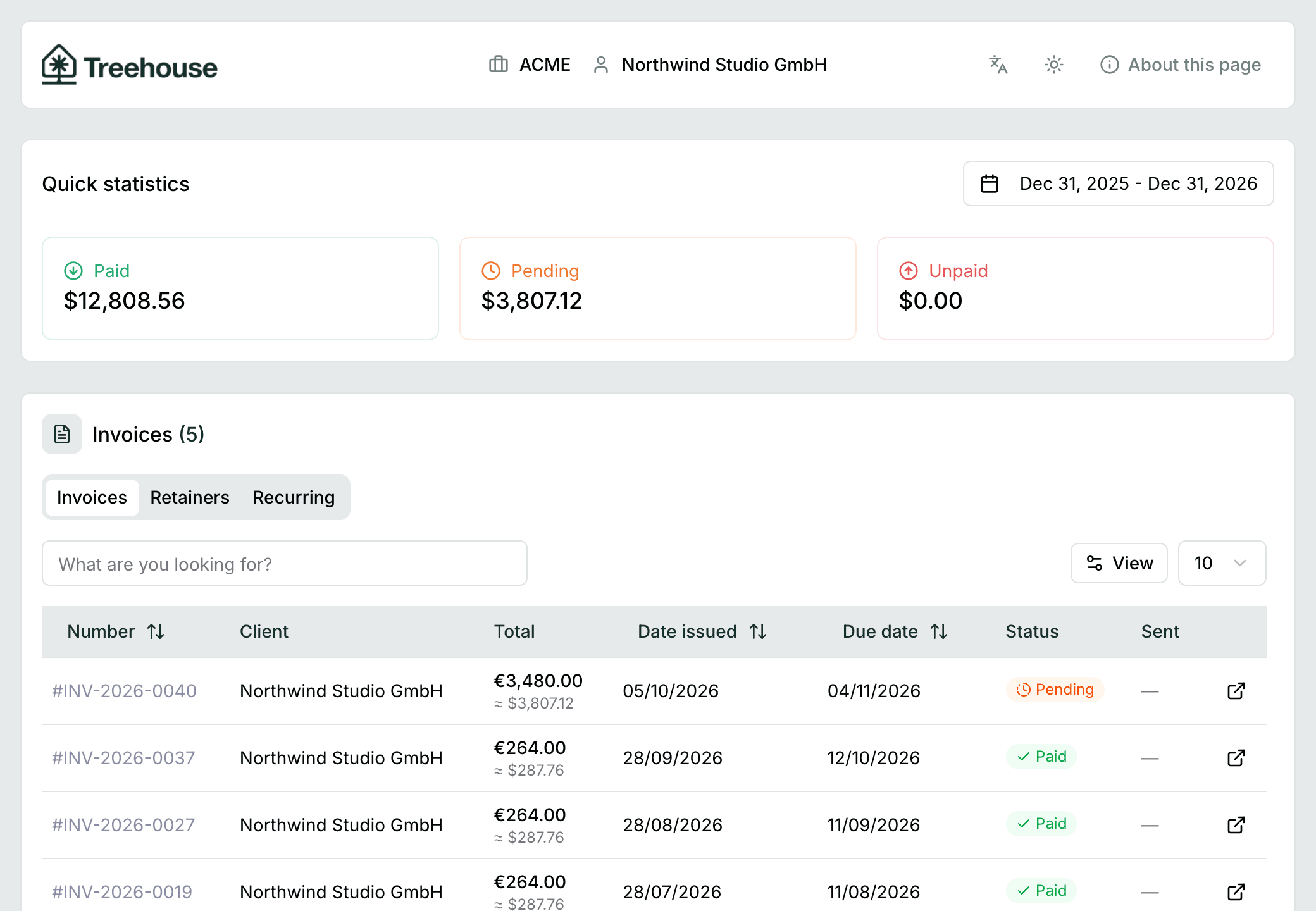
Task: Click the $0.00 Unpaid amount
Action: (x=930, y=301)
